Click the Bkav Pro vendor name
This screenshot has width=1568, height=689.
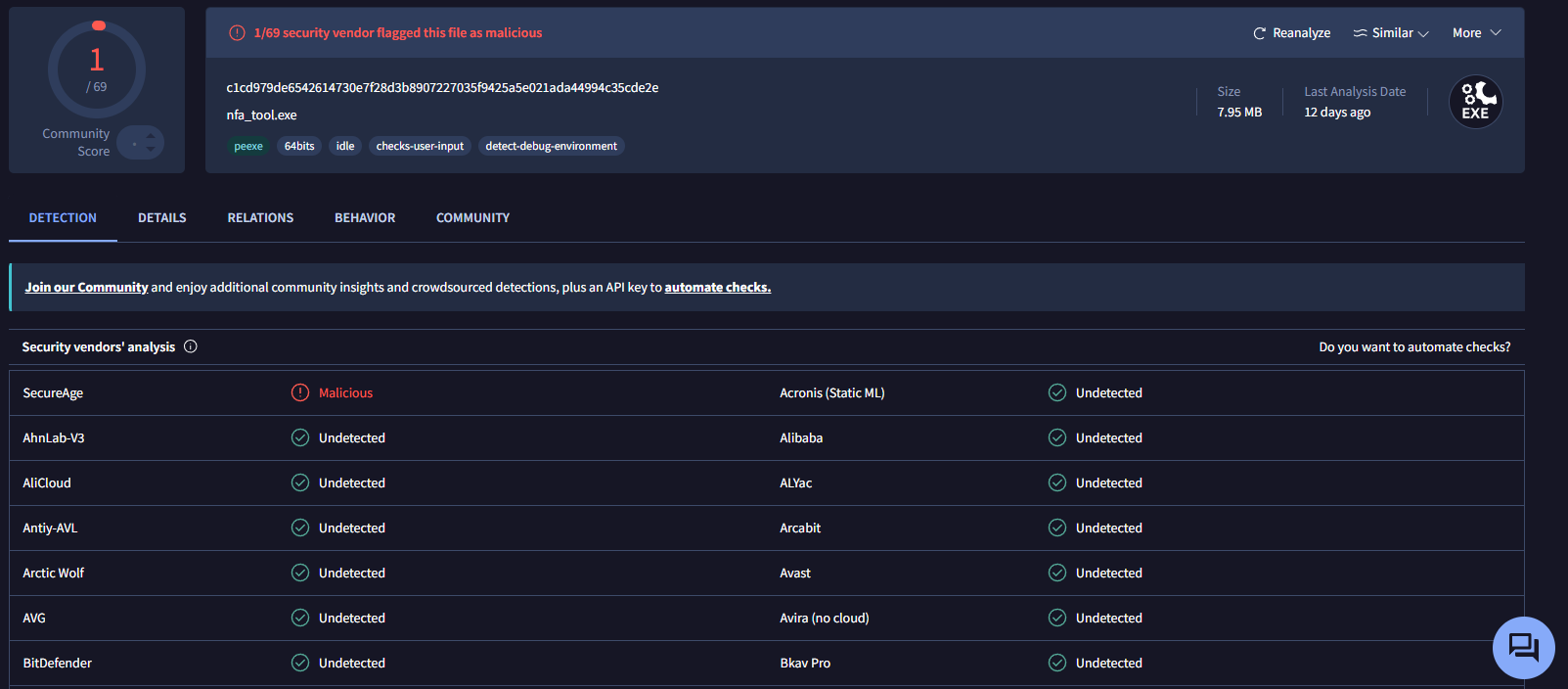click(805, 664)
